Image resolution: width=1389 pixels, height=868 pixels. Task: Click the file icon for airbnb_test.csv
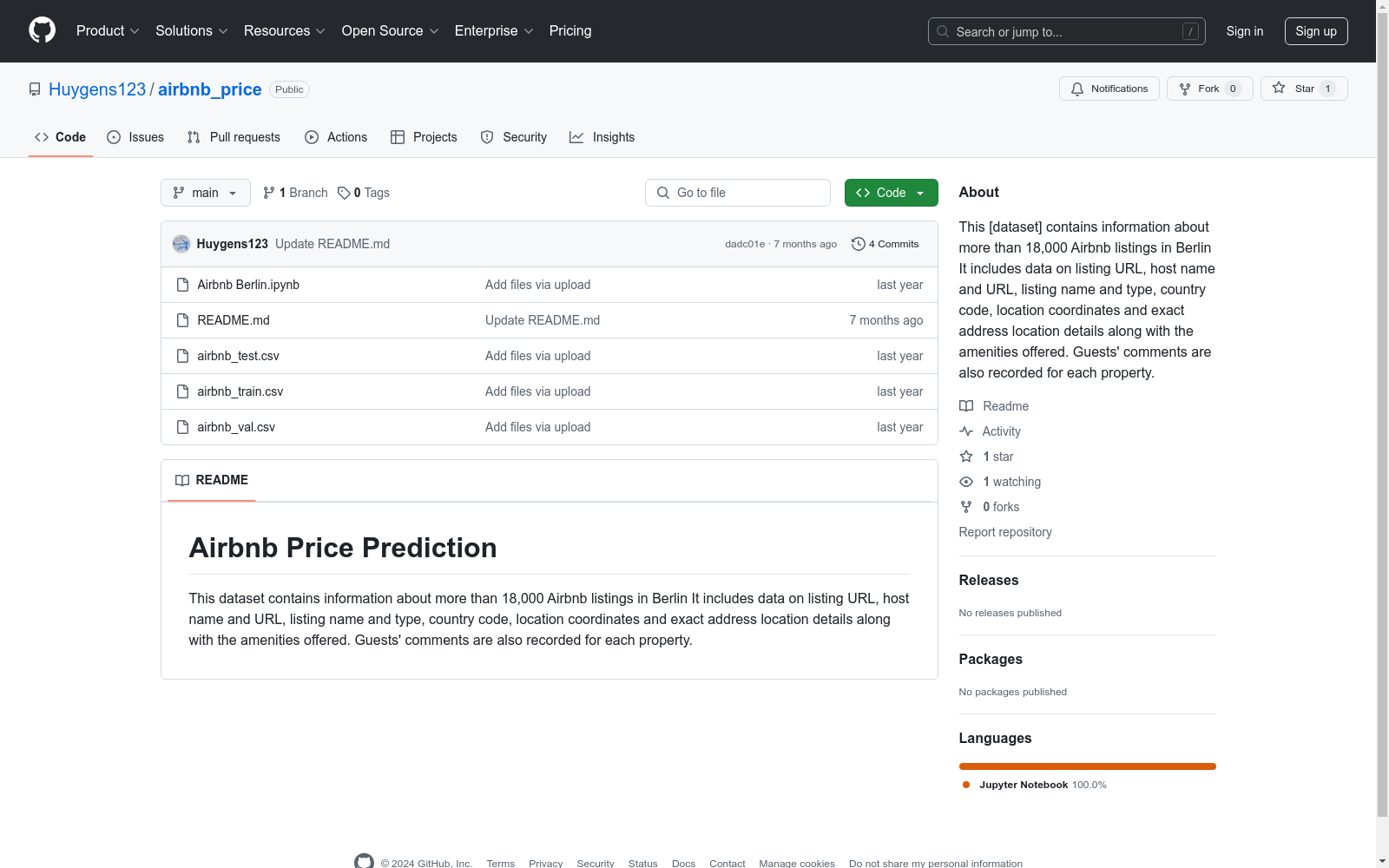[x=182, y=356]
